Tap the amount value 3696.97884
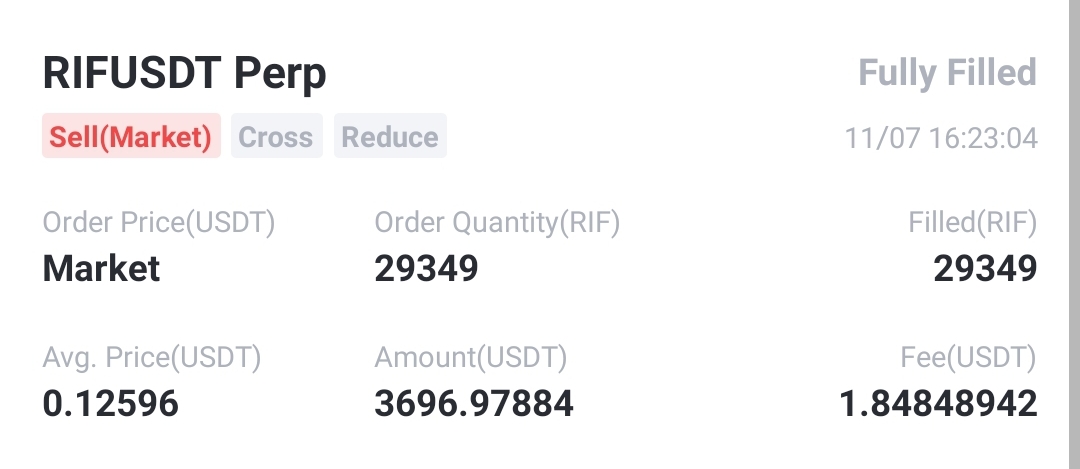Viewport: 1080px width, 469px height. coord(474,403)
